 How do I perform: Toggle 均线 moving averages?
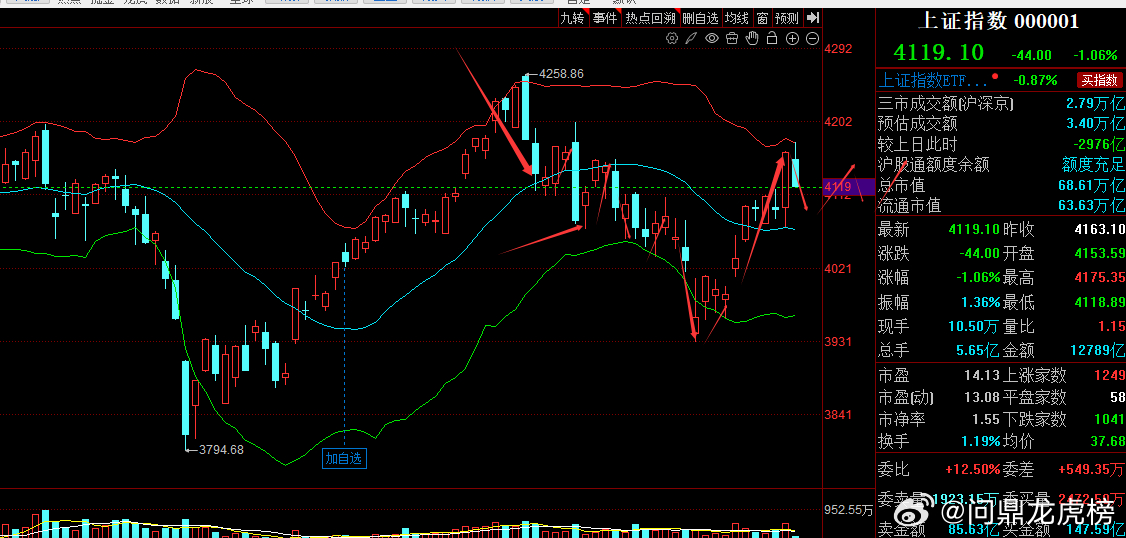pyautogui.click(x=736, y=19)
